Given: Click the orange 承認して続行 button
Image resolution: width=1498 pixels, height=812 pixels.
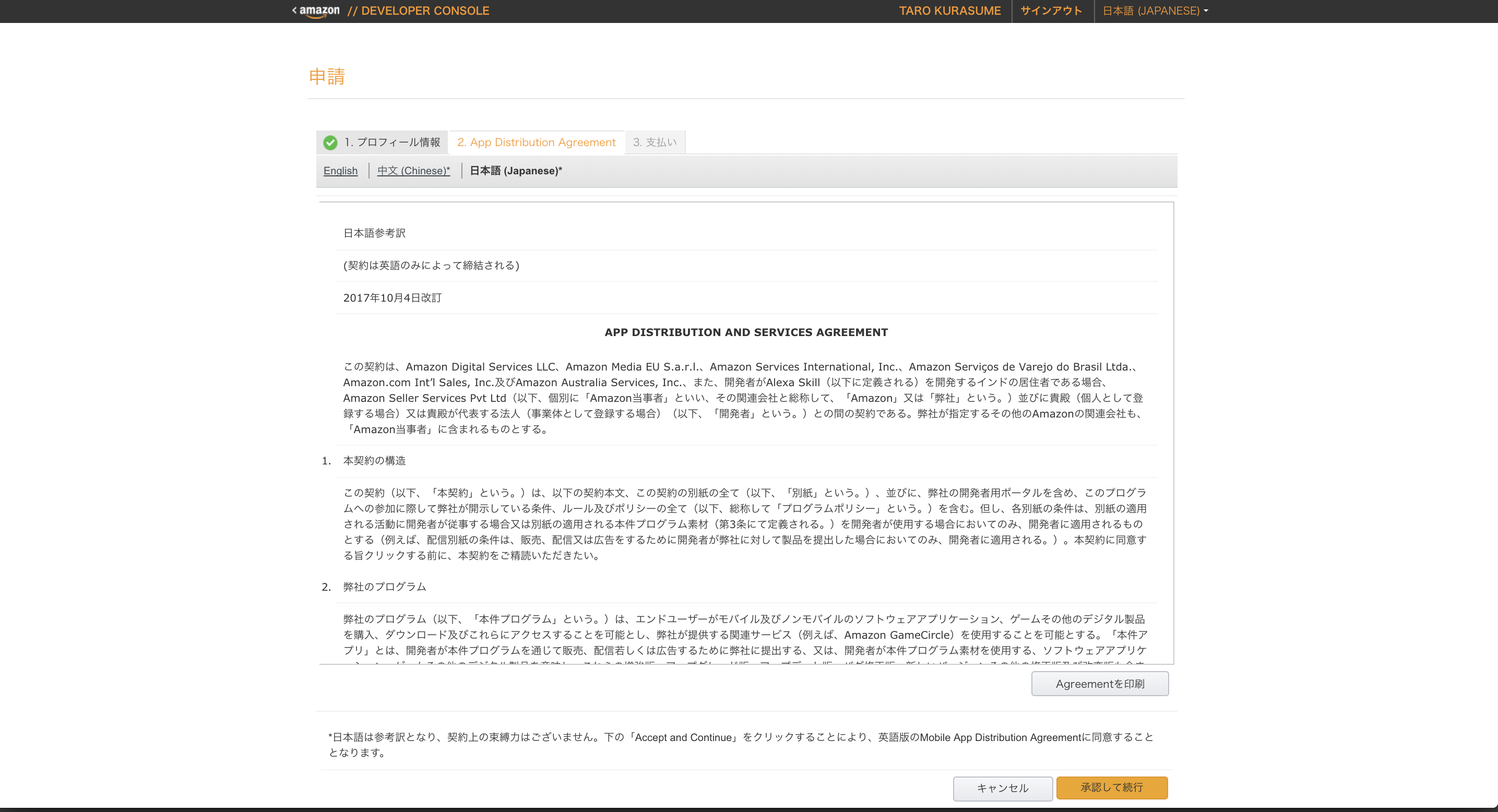Looking at the screenshot, I should click(1111, 787).
